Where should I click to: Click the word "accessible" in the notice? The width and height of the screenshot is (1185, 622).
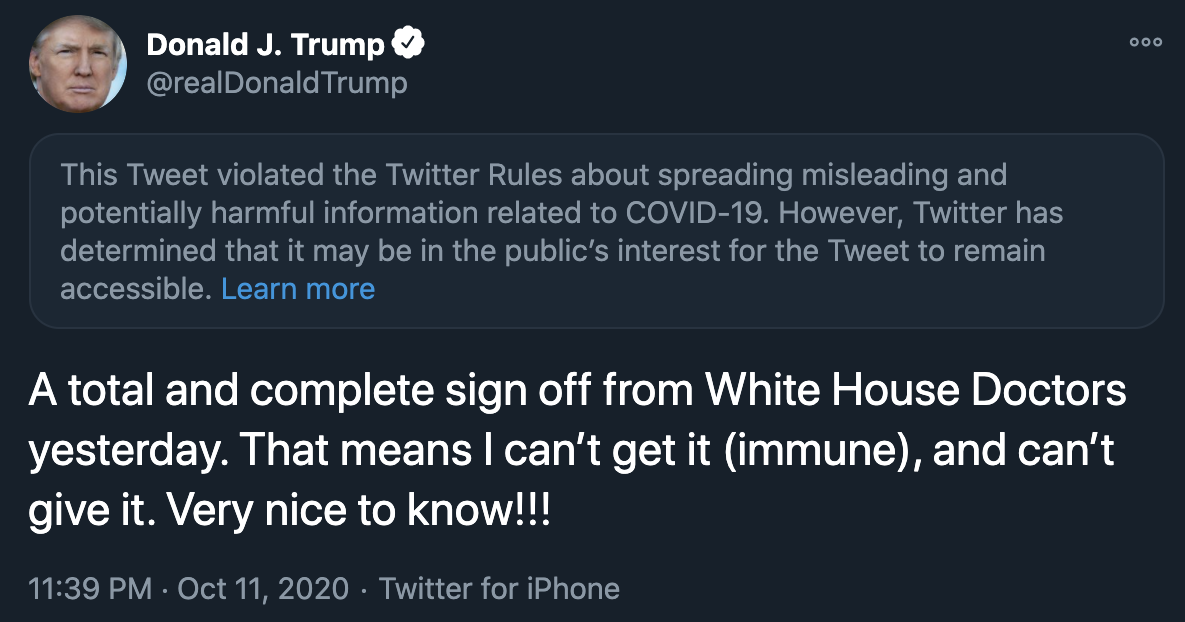(x=134, y=289)
